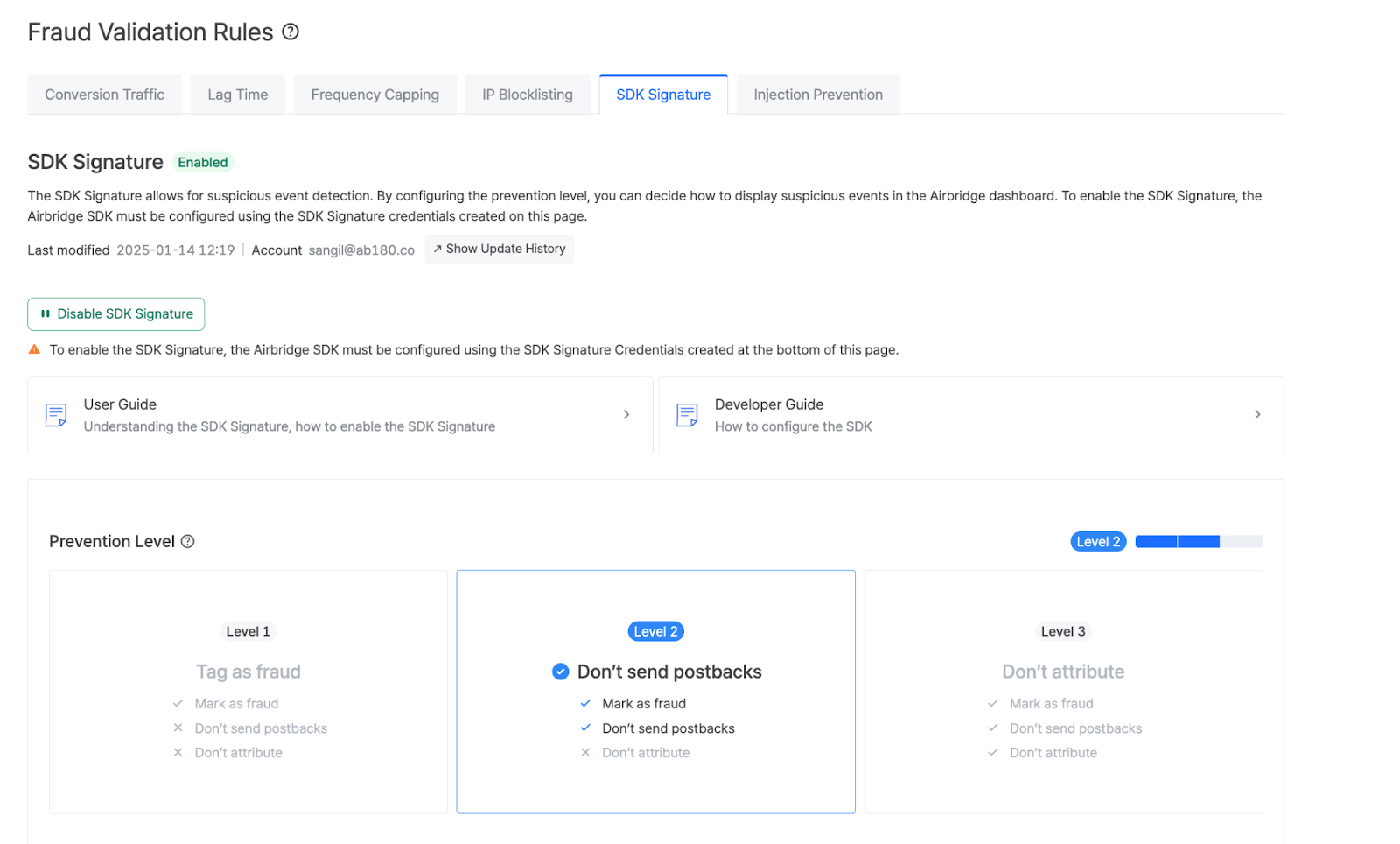Click the pause icon inside Disable SDK Signature
Image resolution: width=1400 pixels, height=844 pixels.
tap(45, 313)
